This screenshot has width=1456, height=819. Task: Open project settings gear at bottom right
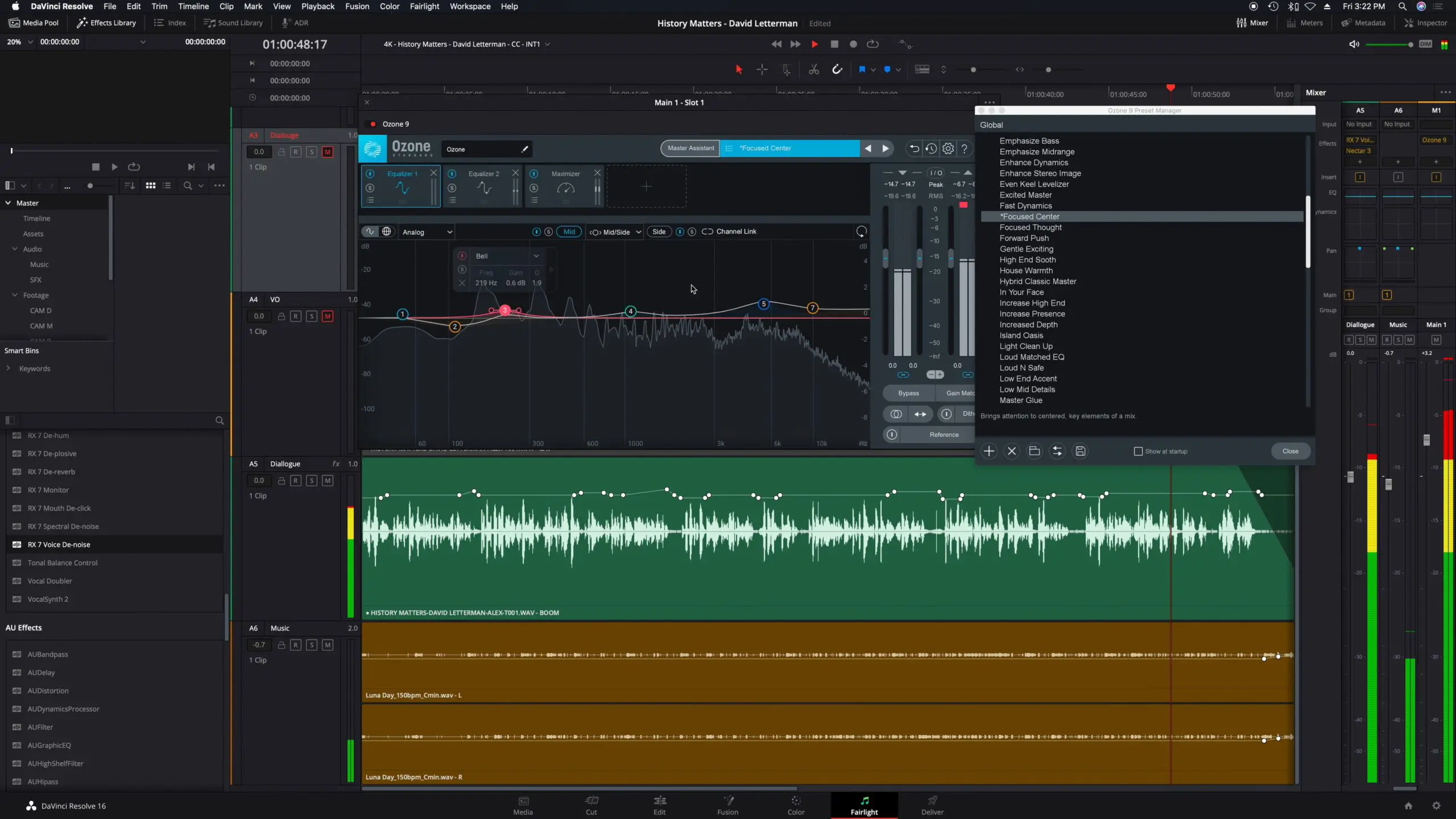click(1436, 805)
